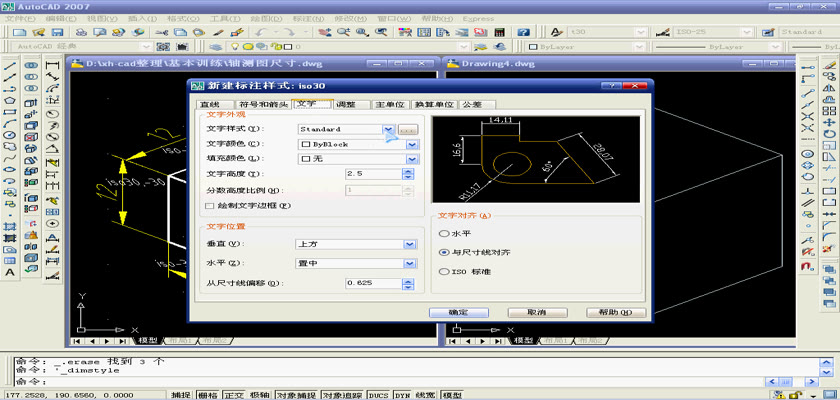Screen dimensions: 840x400
Task: Click the Pan realtime hand icon
Action: (x=324, y=32)
